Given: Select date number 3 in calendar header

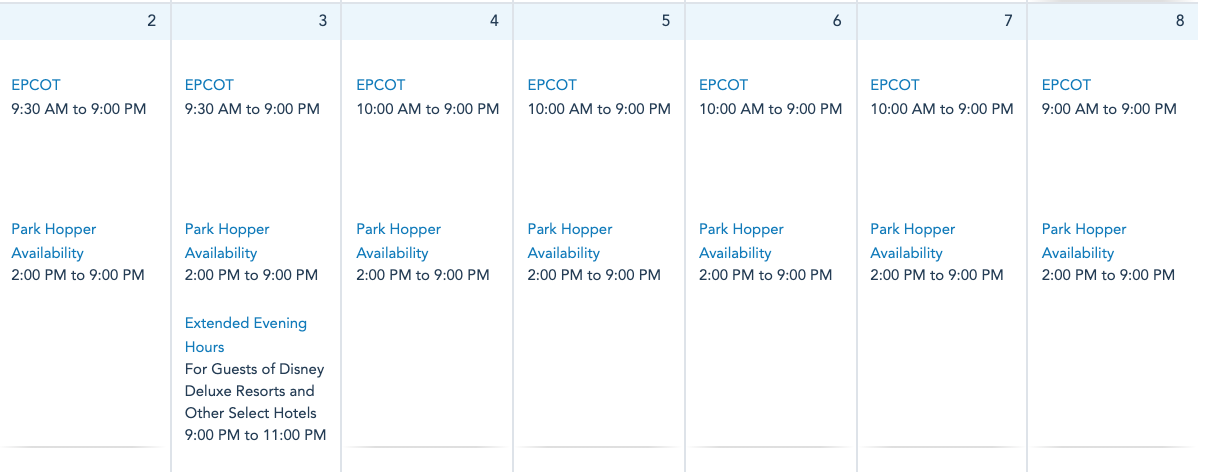Looking at the screenshot, I should point(322,20).
